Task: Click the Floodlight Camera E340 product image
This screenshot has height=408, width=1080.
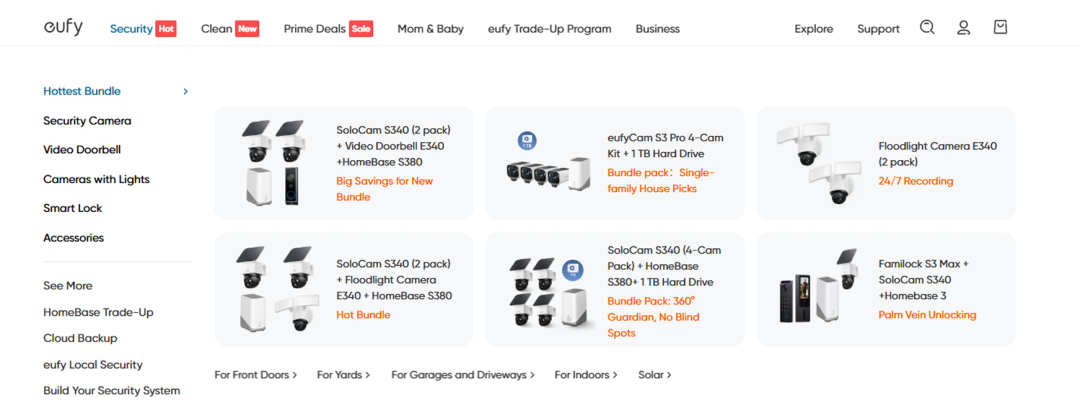Action: [x=818, y=163]
